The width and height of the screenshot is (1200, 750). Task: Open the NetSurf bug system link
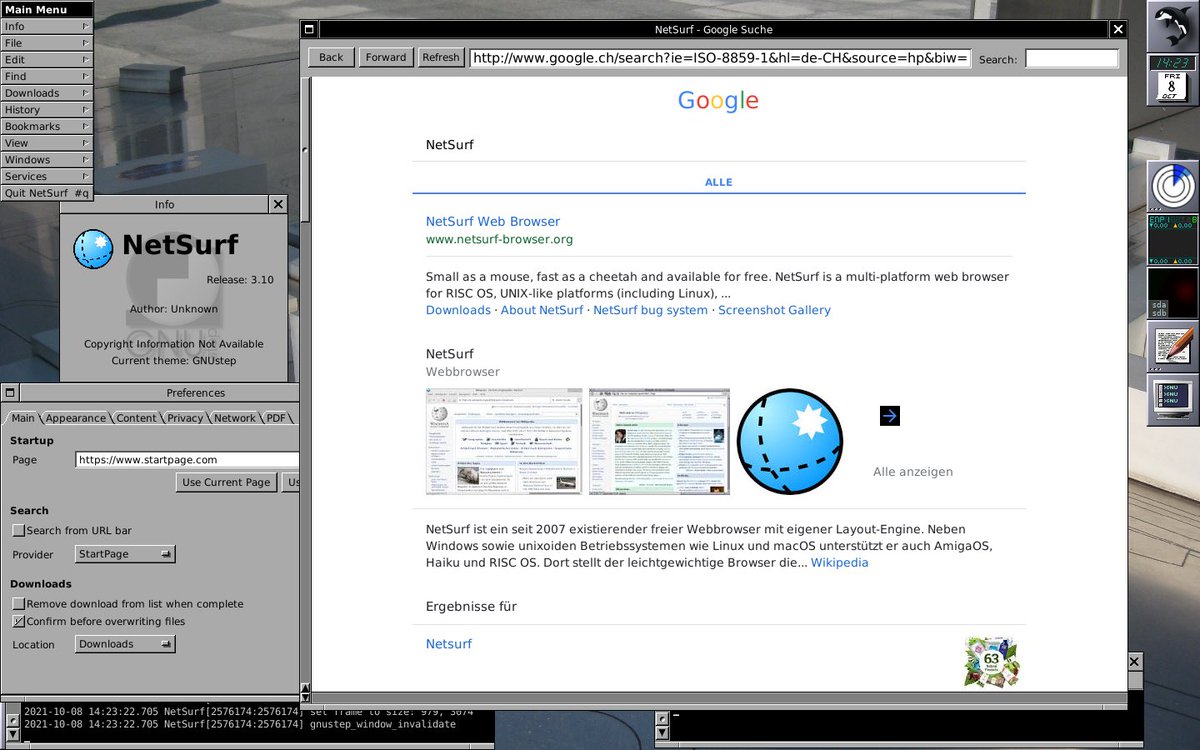coord(650,310)
